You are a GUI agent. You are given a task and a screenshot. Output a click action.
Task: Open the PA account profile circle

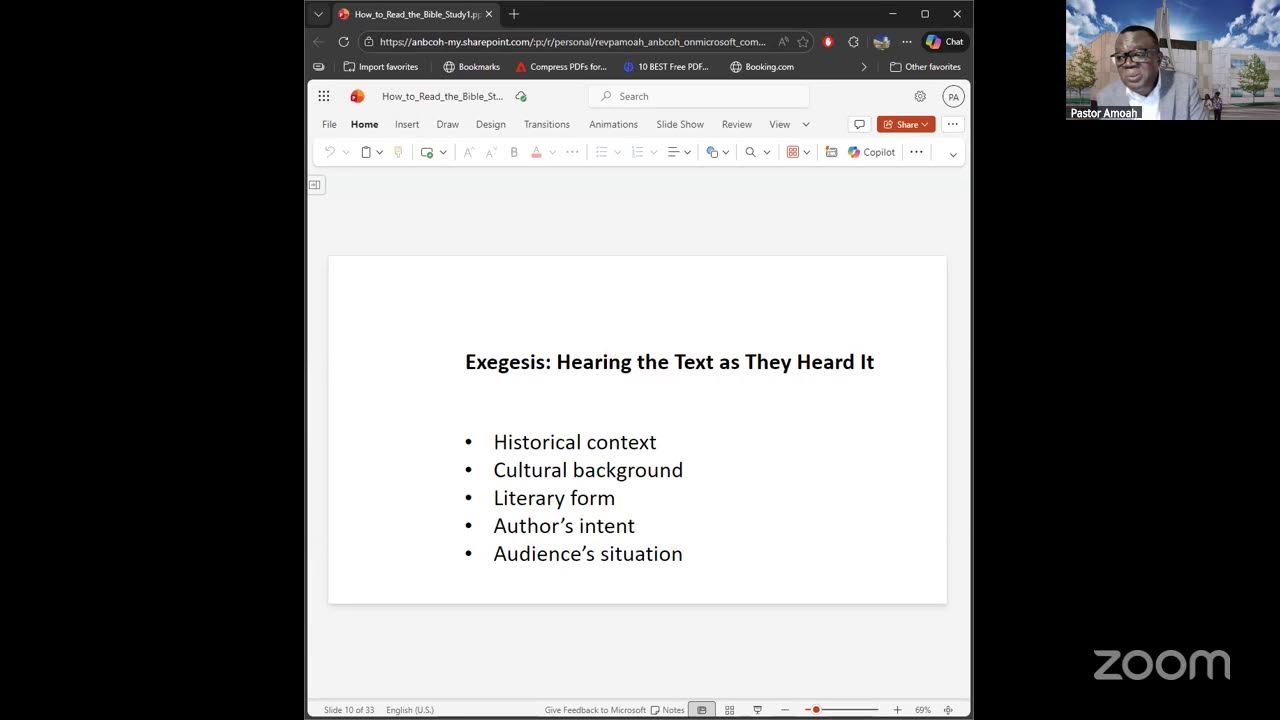953,97
